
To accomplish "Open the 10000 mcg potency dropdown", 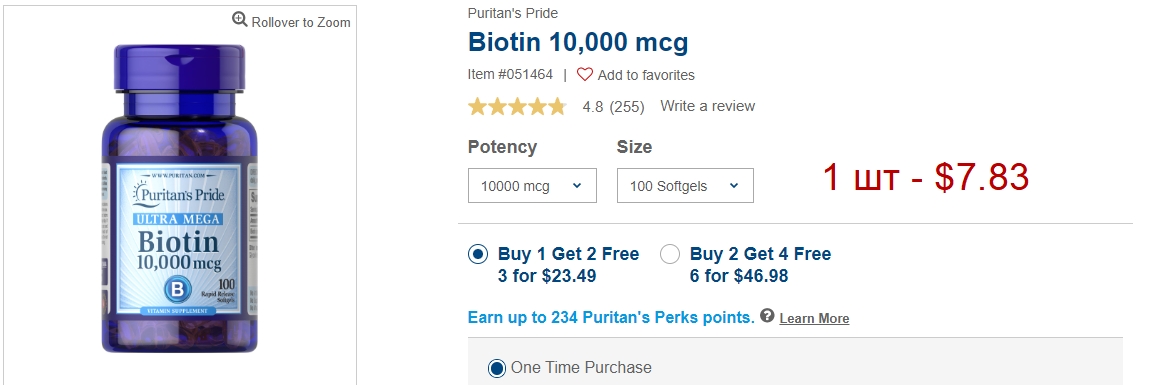I will [532, 186].
